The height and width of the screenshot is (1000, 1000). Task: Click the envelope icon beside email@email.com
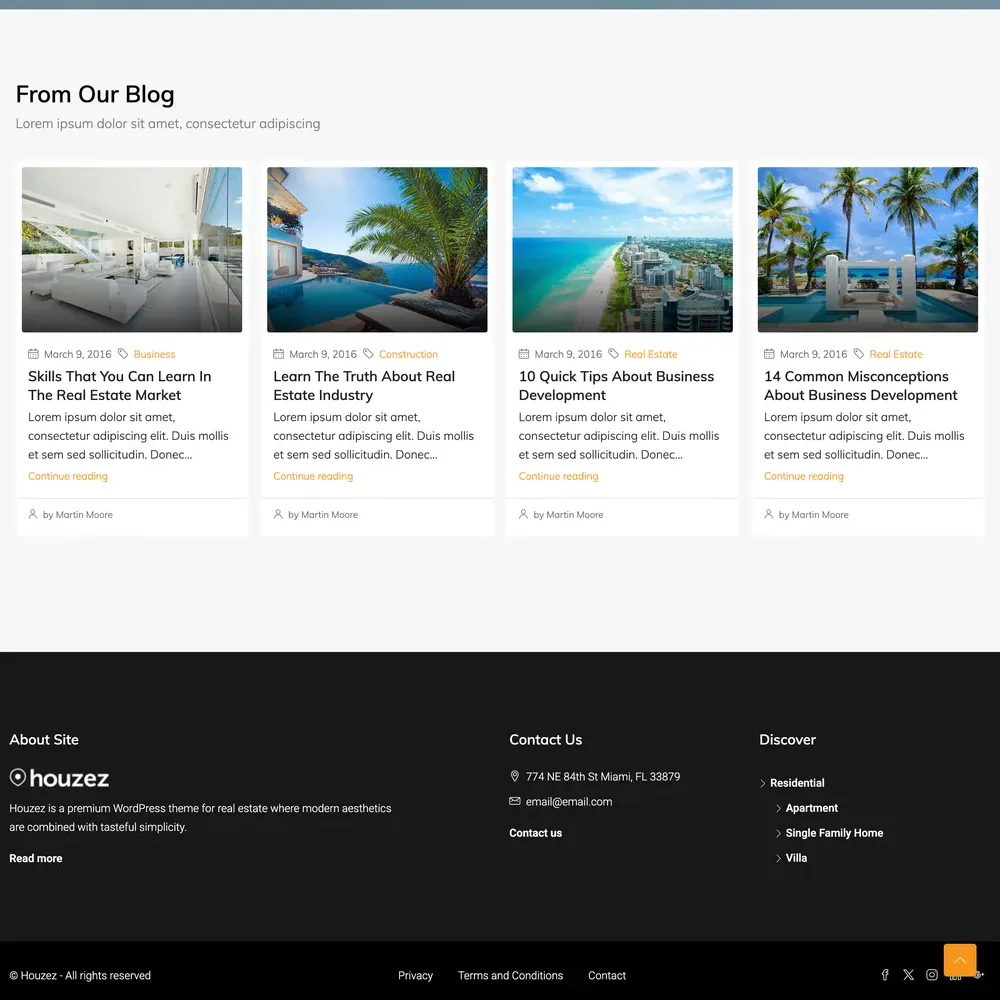[x=515, y=801]
